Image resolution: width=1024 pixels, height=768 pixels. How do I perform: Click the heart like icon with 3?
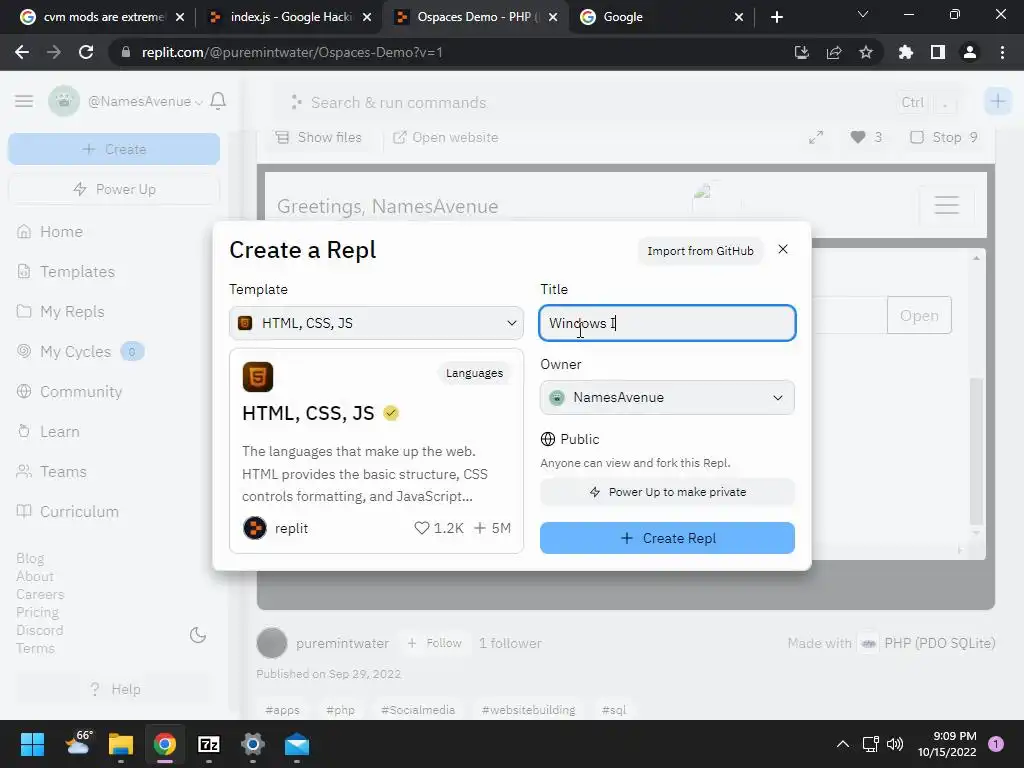click(x=857, y=137)
